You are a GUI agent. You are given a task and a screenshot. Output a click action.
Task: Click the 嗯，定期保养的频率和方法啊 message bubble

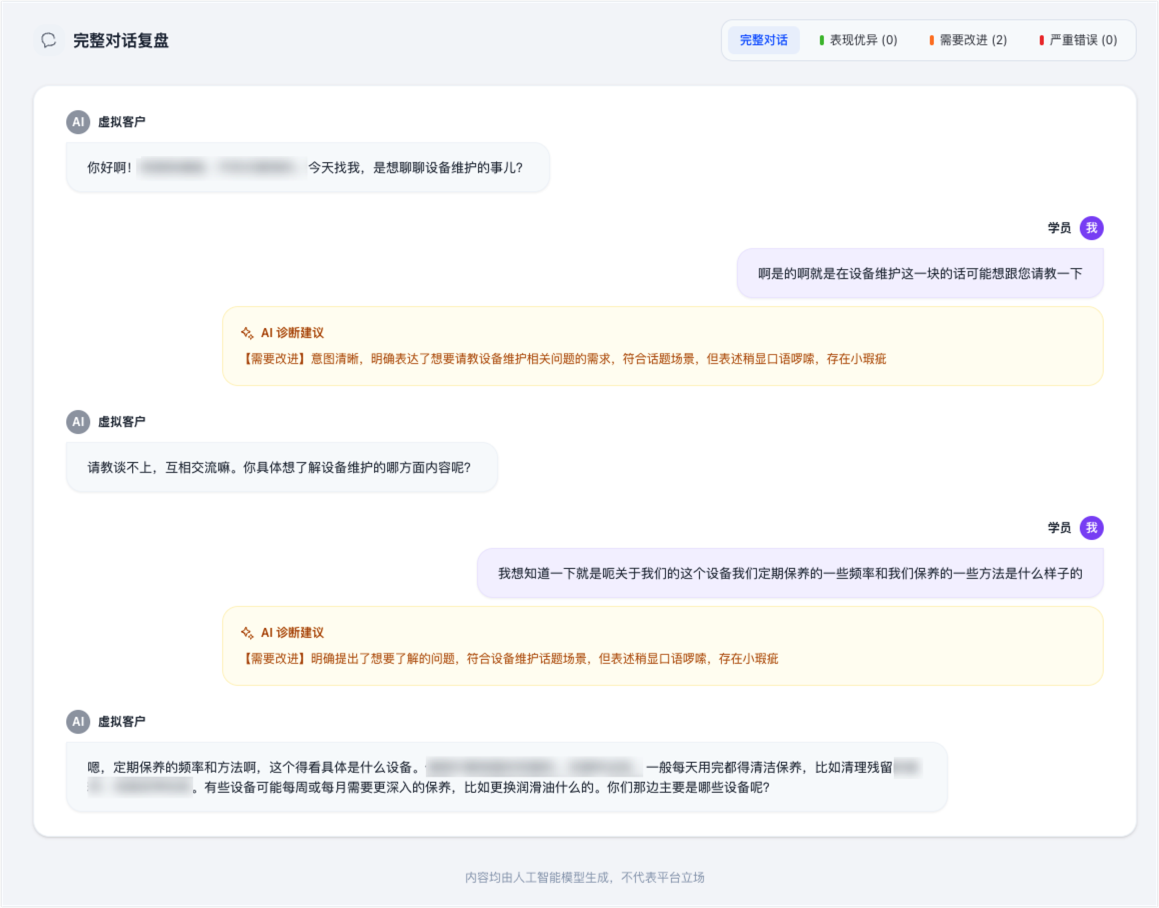(x=506, y=777)
